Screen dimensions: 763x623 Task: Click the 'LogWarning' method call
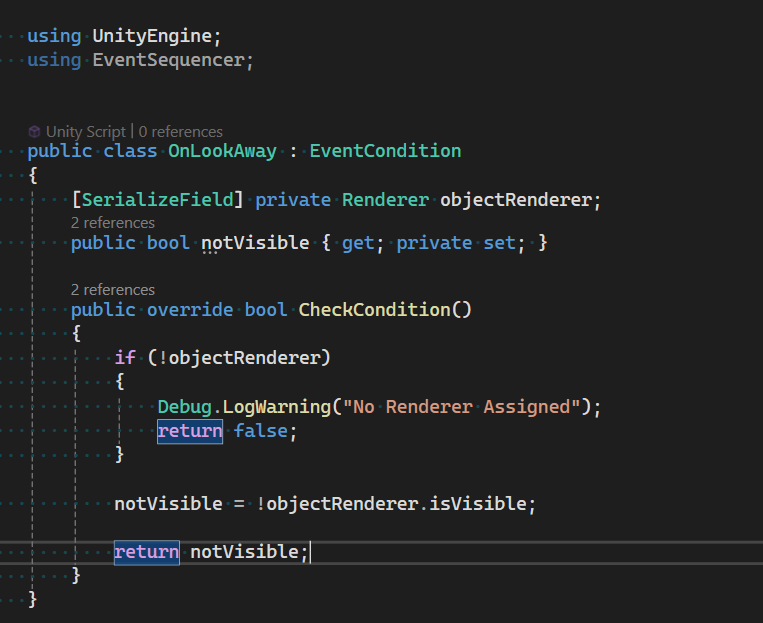coord(277,406)
